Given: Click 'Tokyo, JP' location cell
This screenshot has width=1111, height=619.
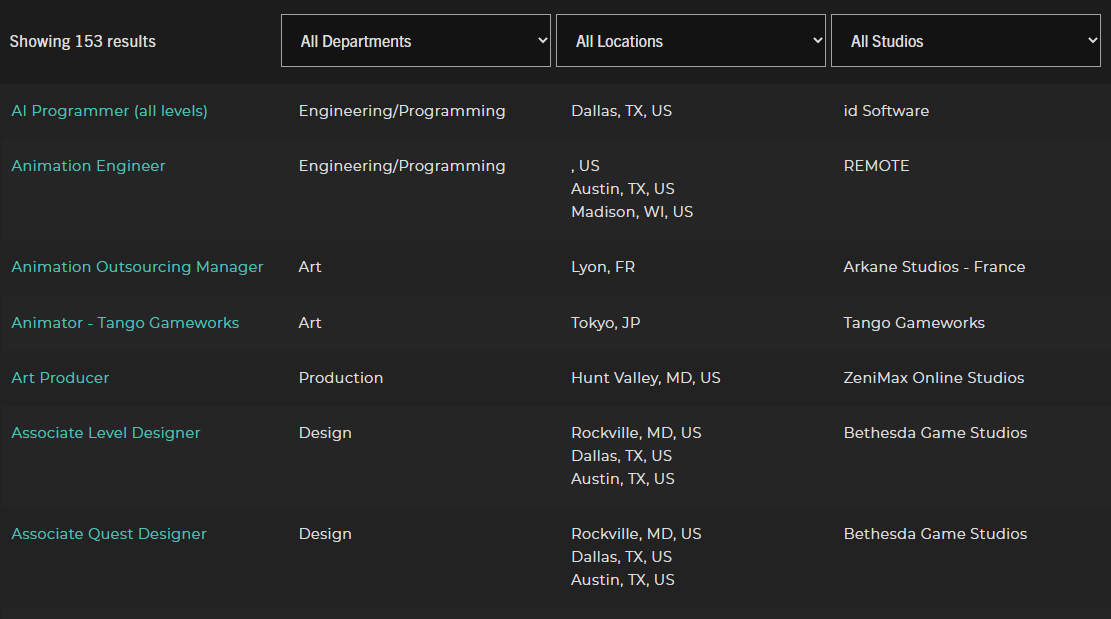Looking at the screenshot, I should point(606,323).
